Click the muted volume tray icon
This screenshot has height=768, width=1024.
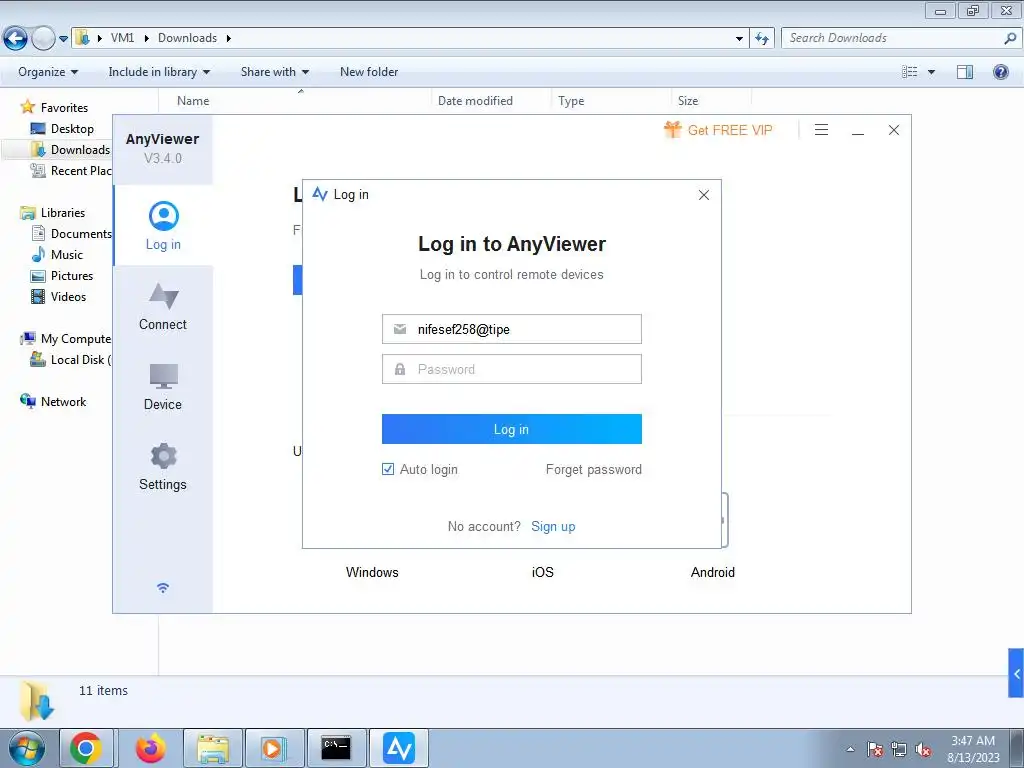[x=923, y=750]
